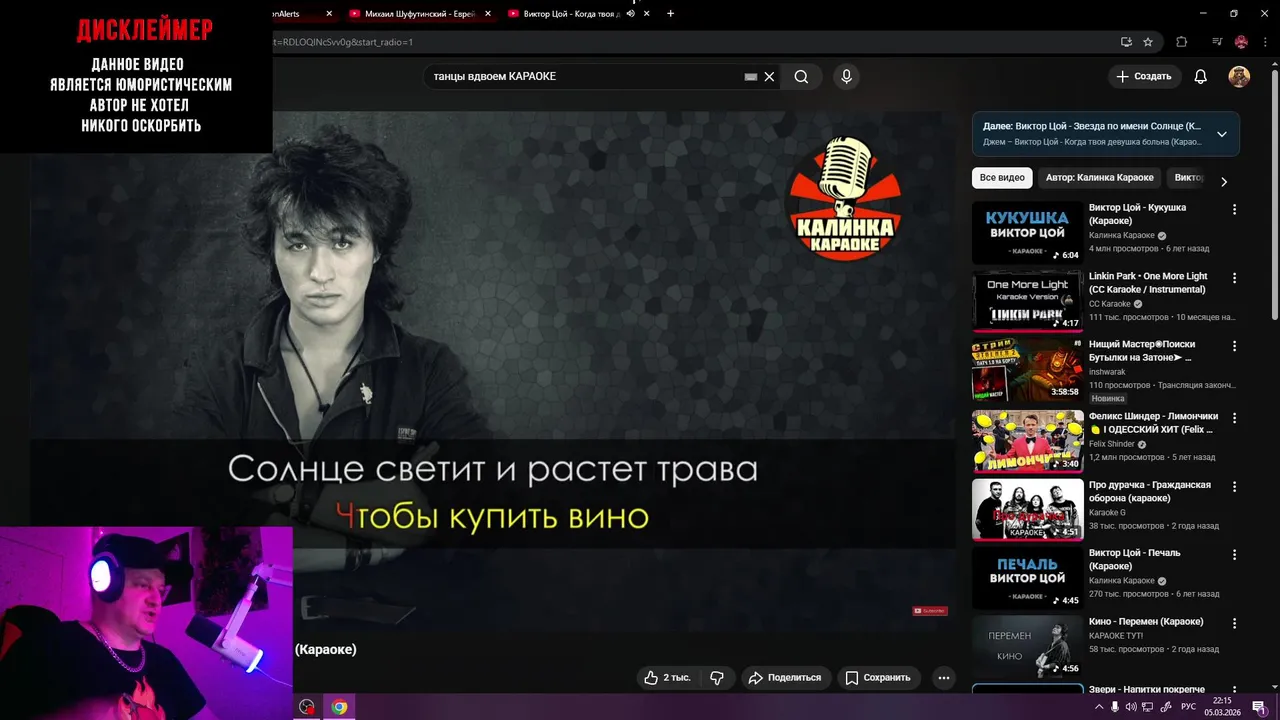This screenshot has height=720, width=1280.
Task: Open options for Кукушка video
Action: click(1234, 210)
